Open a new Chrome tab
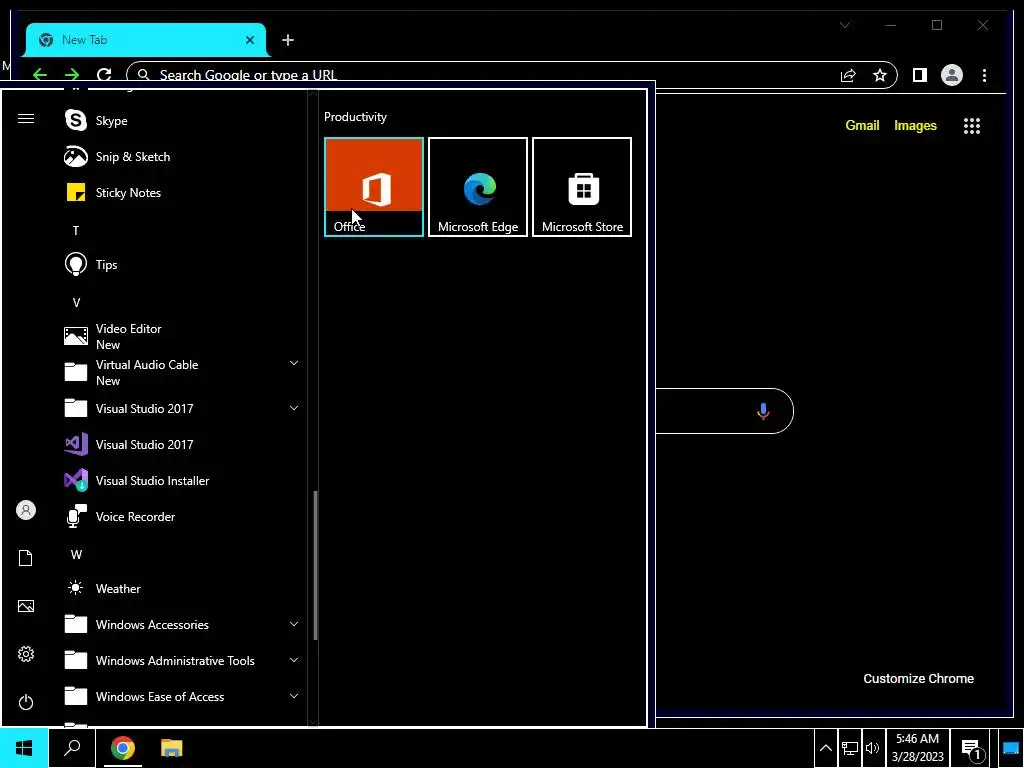The image size is (1024, 768). click(x=288, y=40)
